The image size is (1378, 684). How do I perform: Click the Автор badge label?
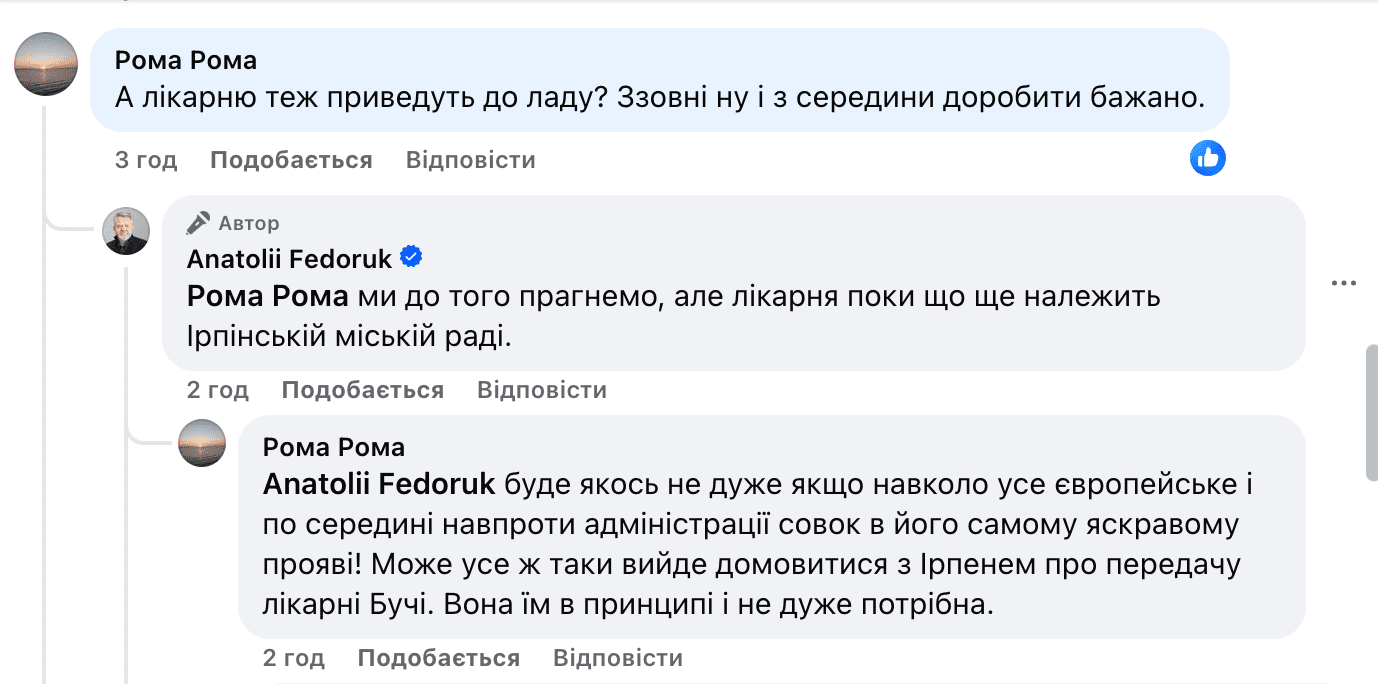[249, 222]
